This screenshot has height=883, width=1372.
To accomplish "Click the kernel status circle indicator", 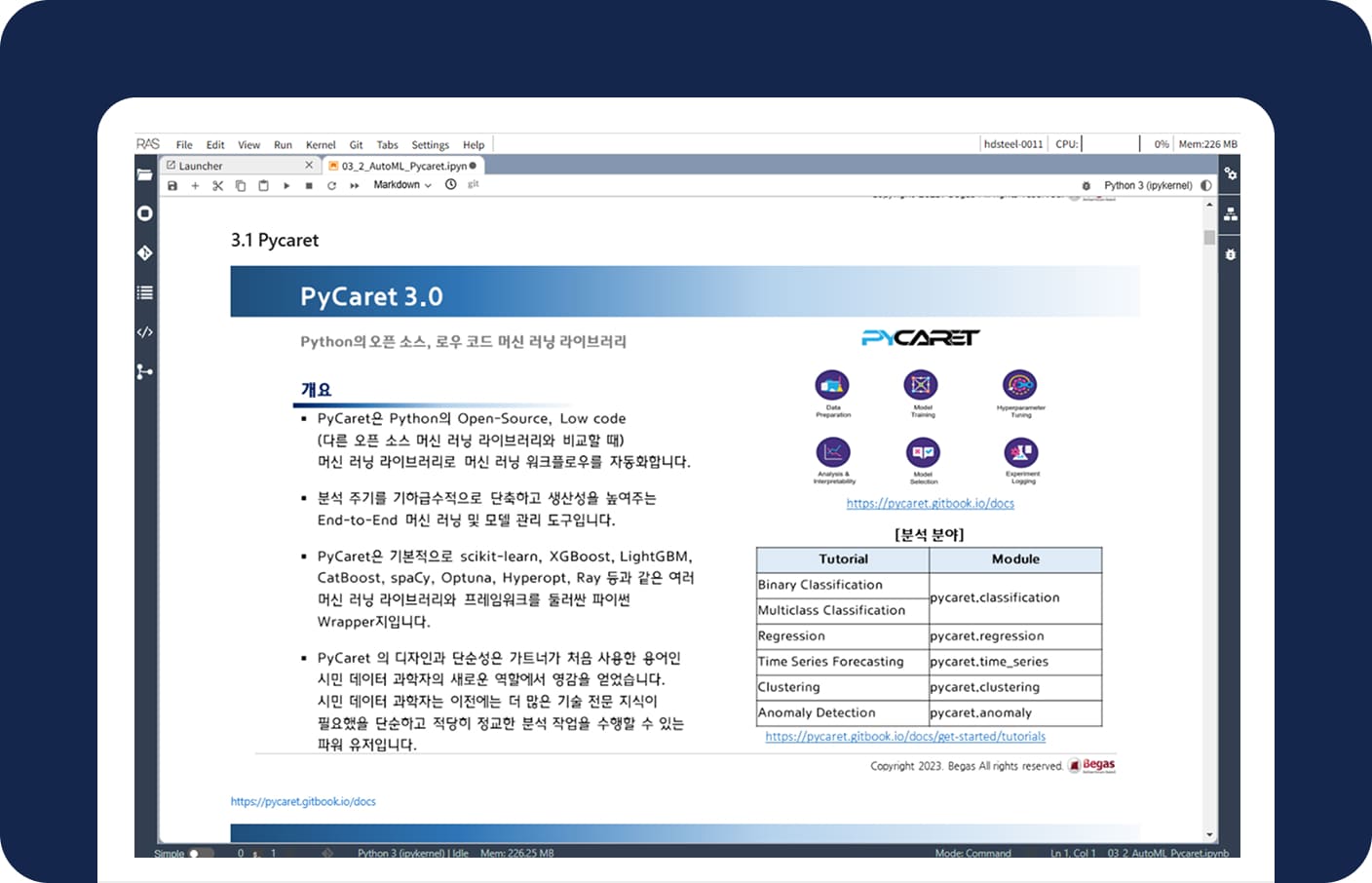I will click(x=1206, y=185).
